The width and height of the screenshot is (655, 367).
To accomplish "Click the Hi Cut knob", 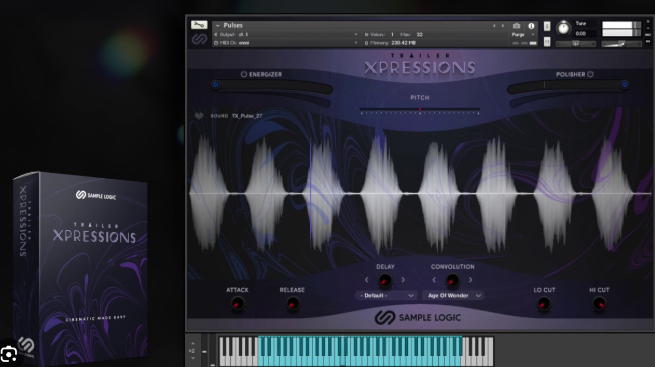I will 599,304.
